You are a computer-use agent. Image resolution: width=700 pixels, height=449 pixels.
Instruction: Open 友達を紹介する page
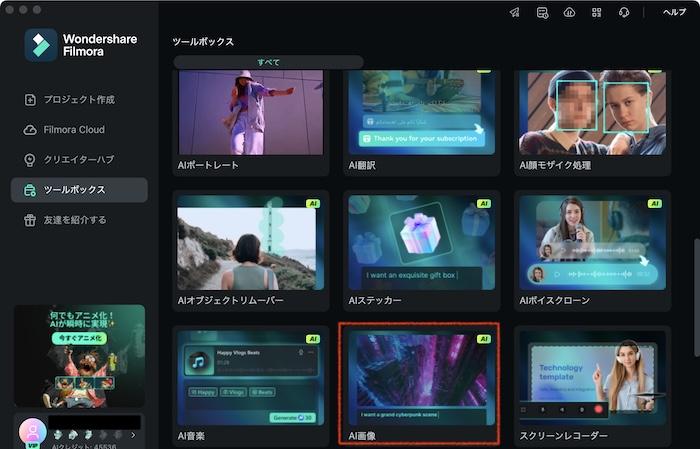(x=79, y=220)
